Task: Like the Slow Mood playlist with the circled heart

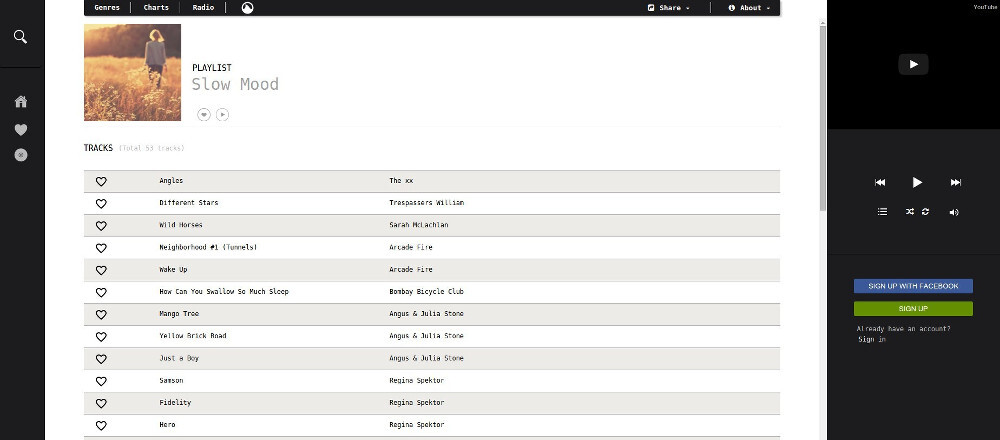Action: click(204, 114)
